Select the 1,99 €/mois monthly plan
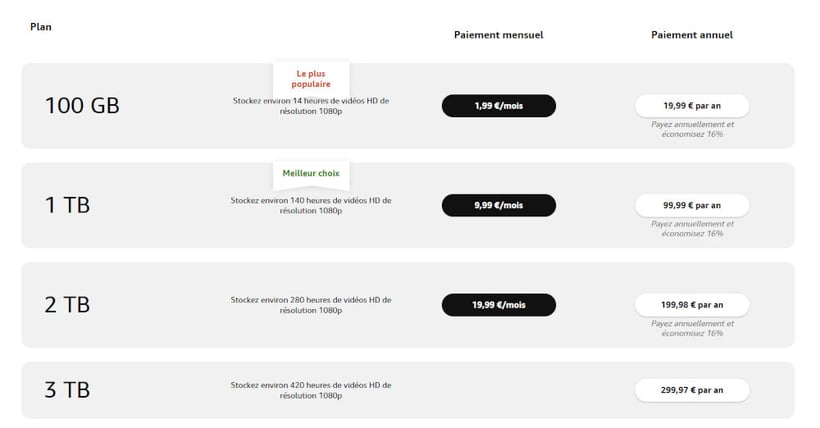 (x=498, y=105)
